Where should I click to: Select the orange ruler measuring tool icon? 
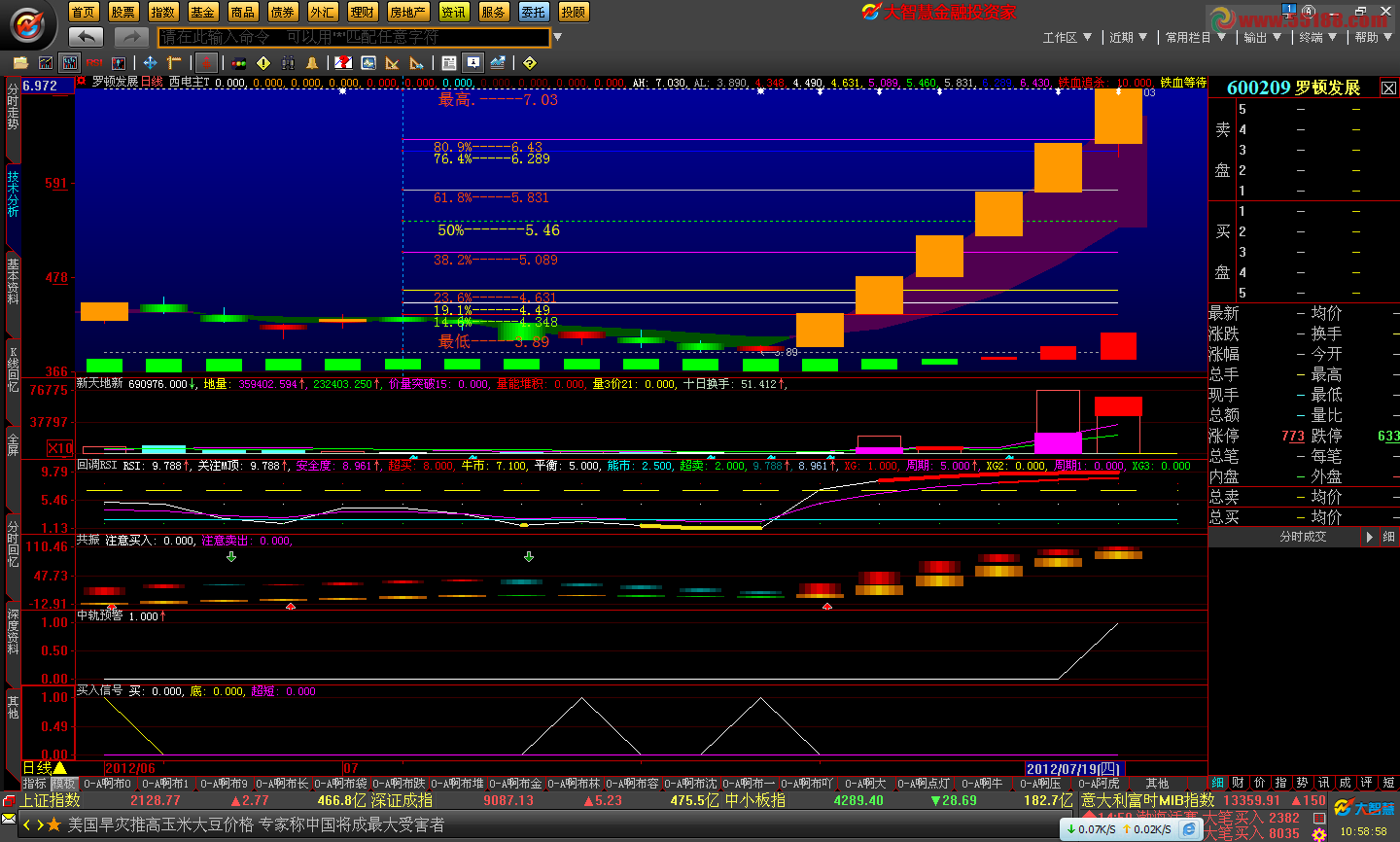(x=174, y=63)
